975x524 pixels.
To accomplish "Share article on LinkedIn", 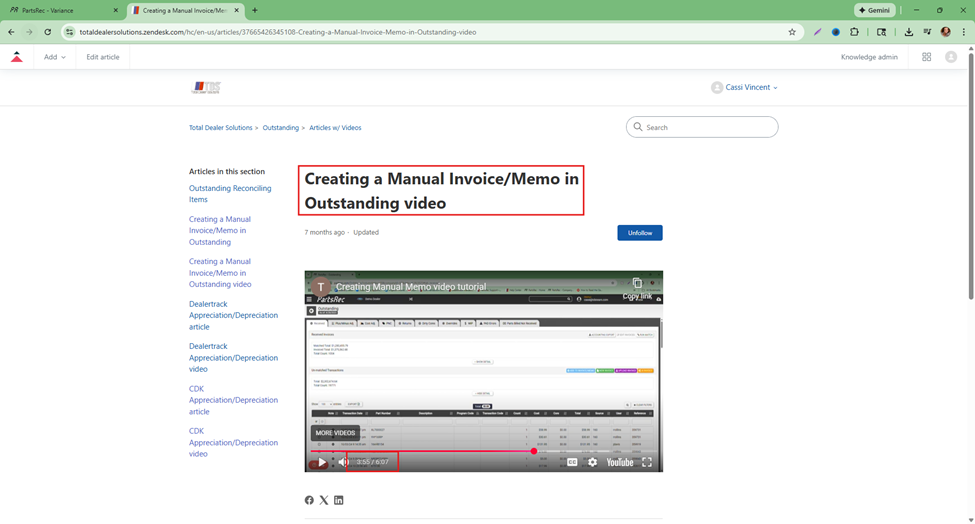I will (339, 500).
